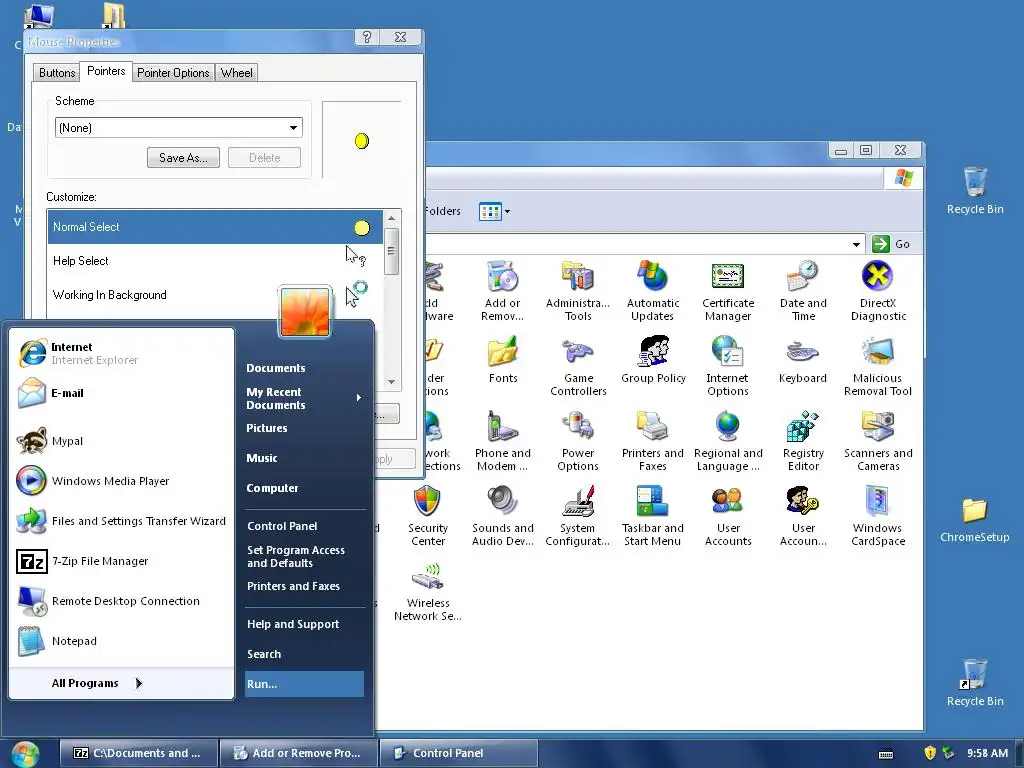Click the Mouse Properties help button
1024x768 pixels.
(366, 37)
